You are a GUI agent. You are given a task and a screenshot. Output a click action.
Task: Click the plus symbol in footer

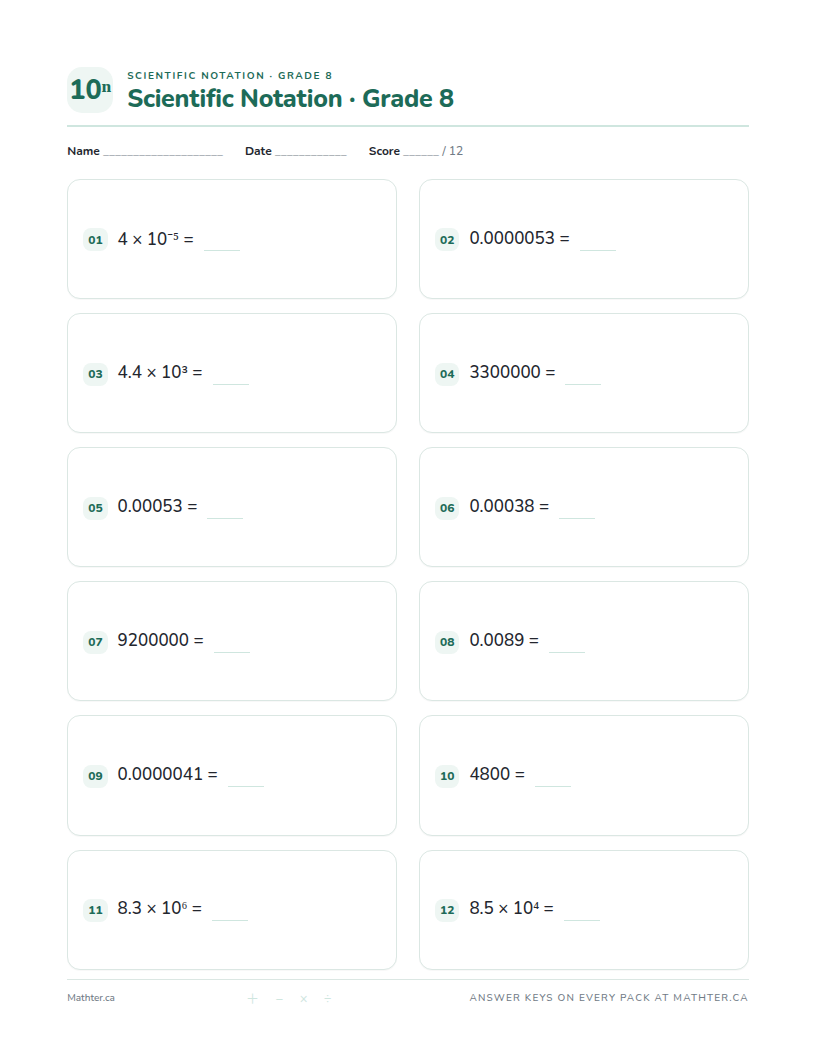252,998
